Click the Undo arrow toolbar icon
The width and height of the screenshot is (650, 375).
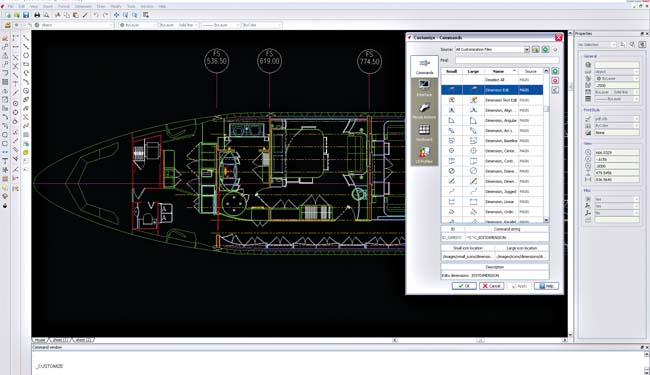click(x=96, y=15)
